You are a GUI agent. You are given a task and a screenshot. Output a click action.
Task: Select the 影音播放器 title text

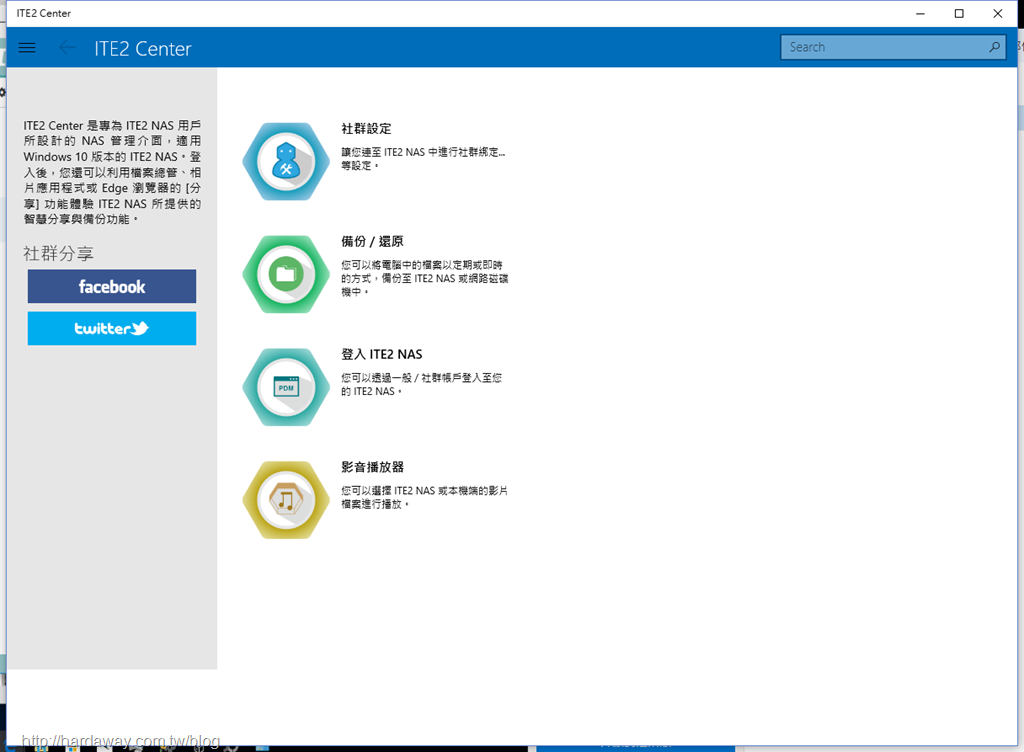[x=372, y=467]
